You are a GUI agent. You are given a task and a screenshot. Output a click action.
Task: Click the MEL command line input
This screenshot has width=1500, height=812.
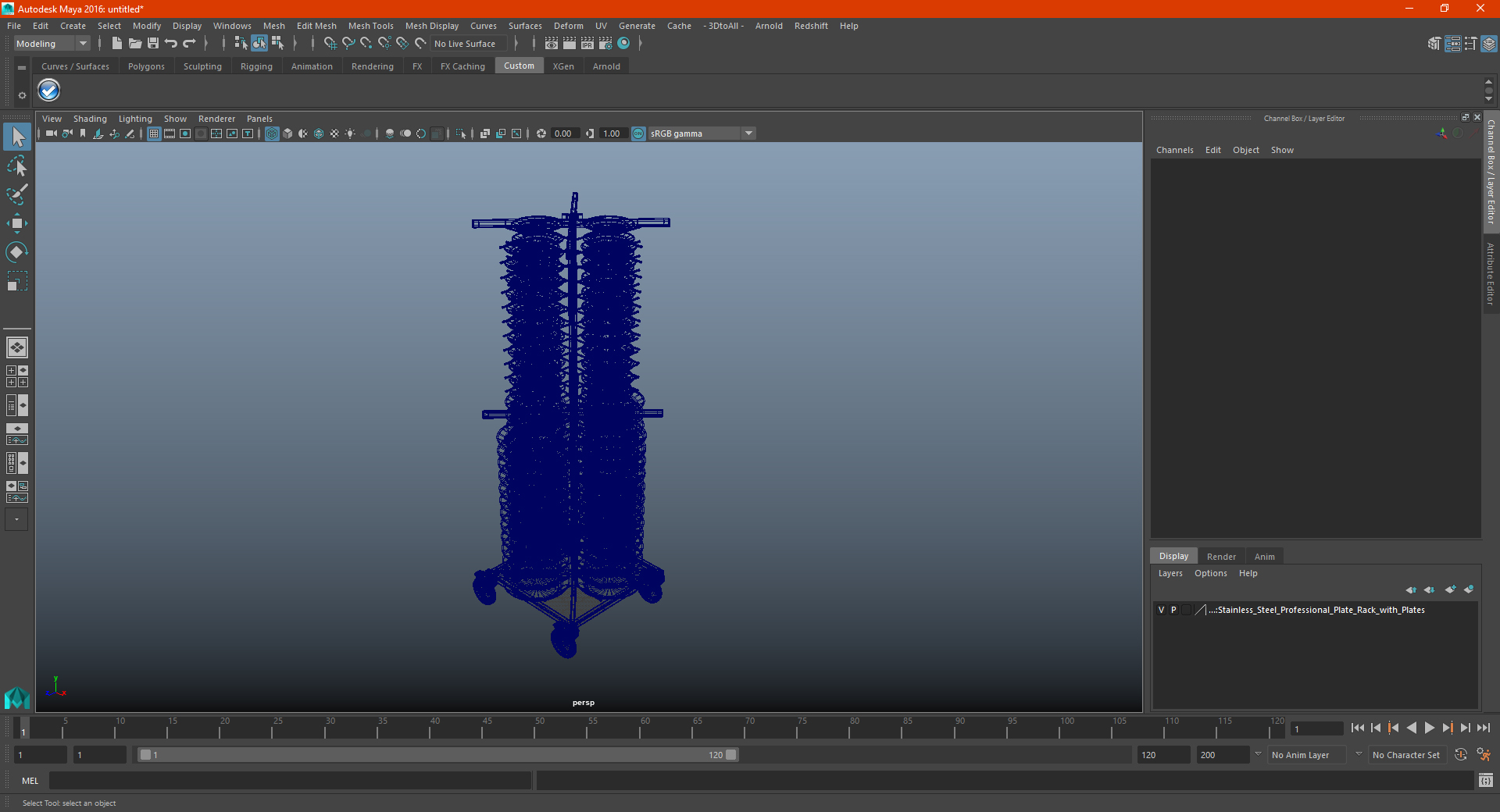pos(290,781)
